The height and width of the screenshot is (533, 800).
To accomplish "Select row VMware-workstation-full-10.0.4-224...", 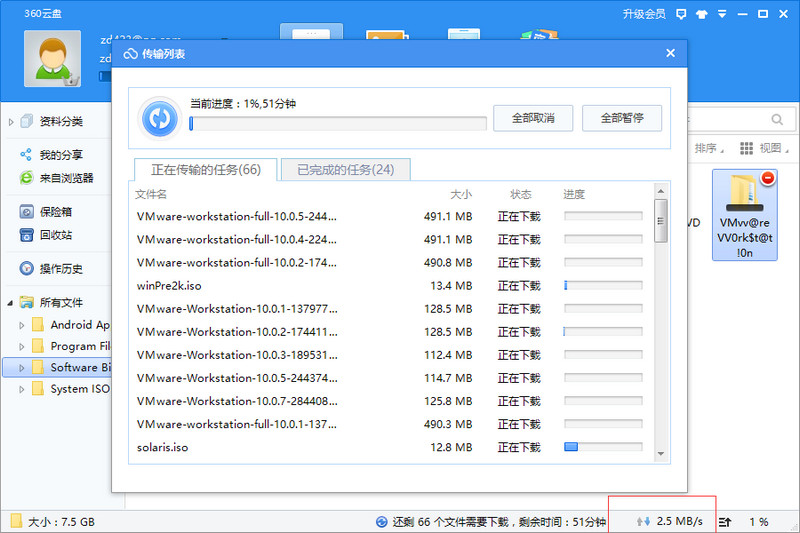I will (x=391, y=239).
